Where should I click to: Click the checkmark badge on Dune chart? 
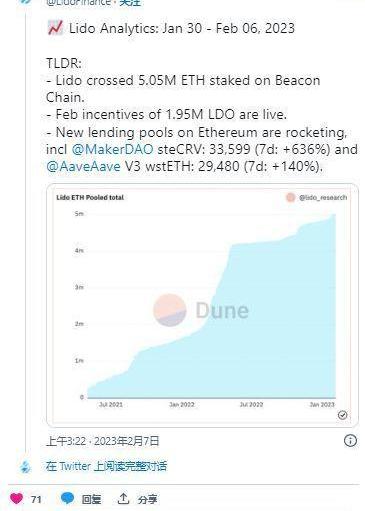(342, 415)
